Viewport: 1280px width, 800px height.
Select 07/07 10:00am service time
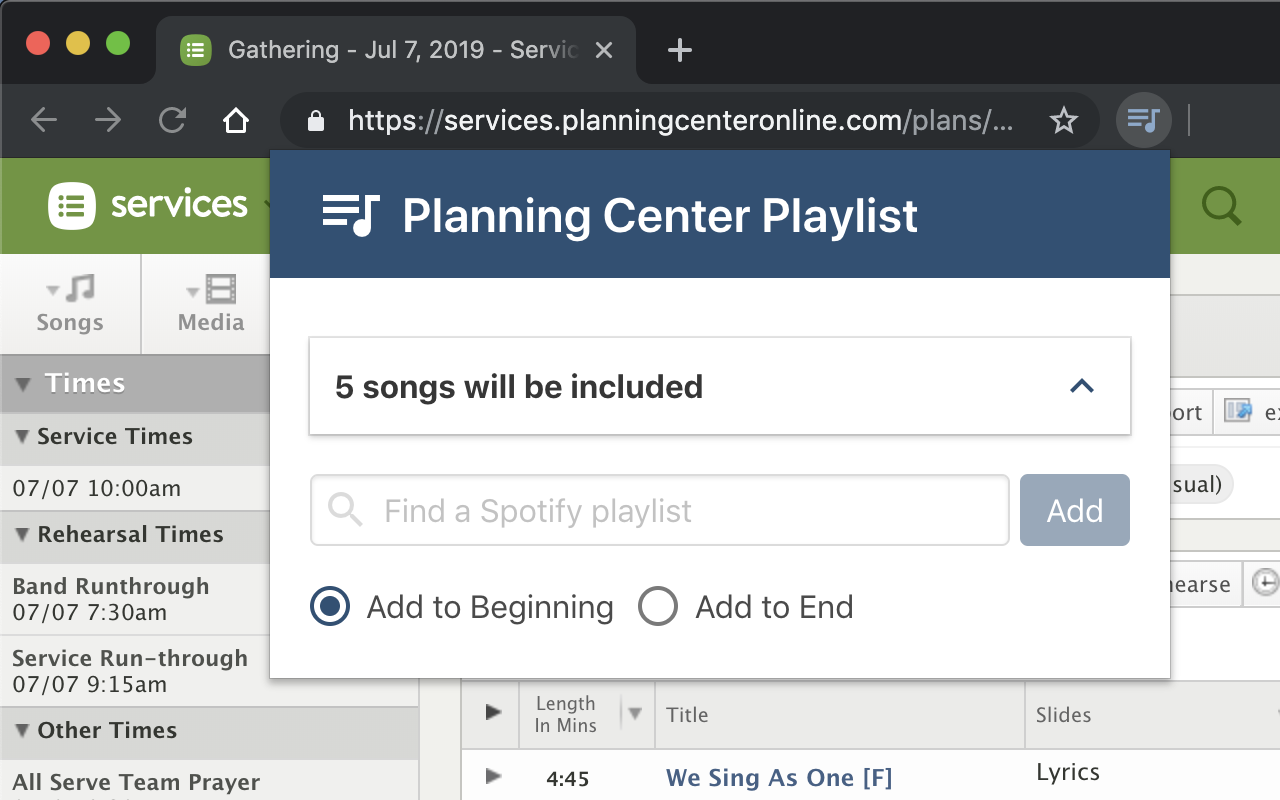click(x=97, y=489)
